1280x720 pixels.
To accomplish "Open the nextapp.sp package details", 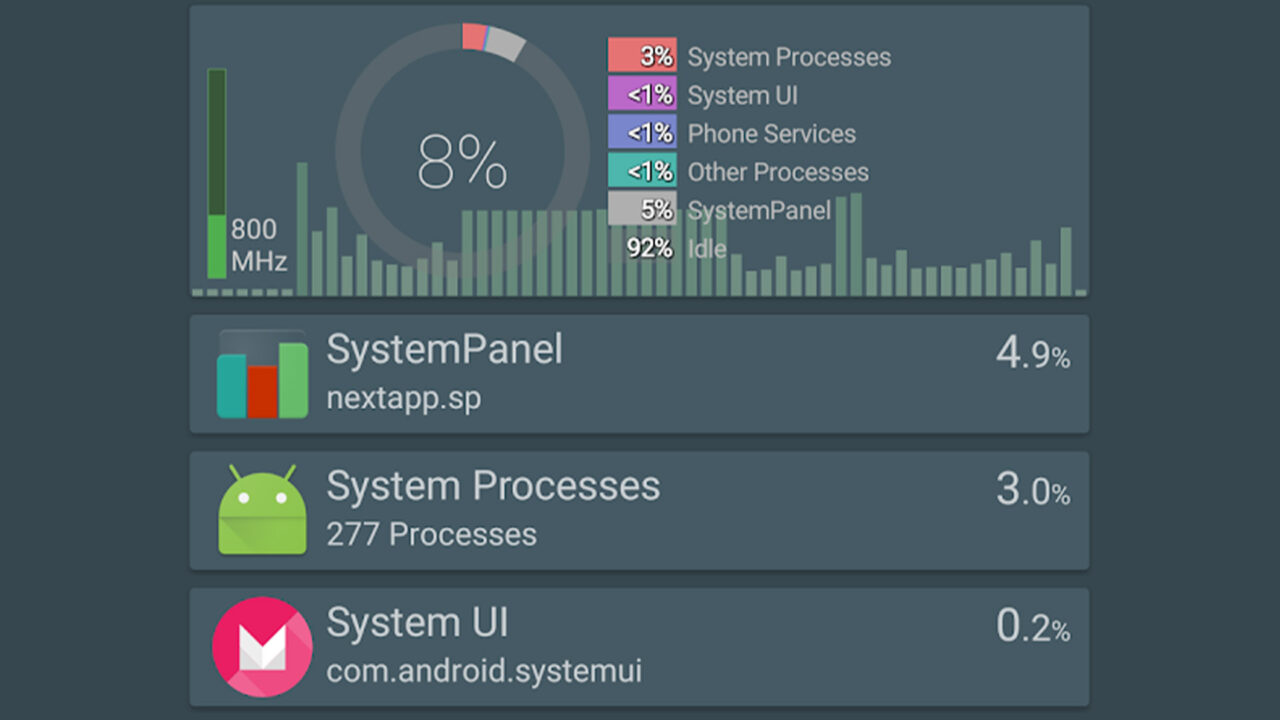I will (403, 397).
